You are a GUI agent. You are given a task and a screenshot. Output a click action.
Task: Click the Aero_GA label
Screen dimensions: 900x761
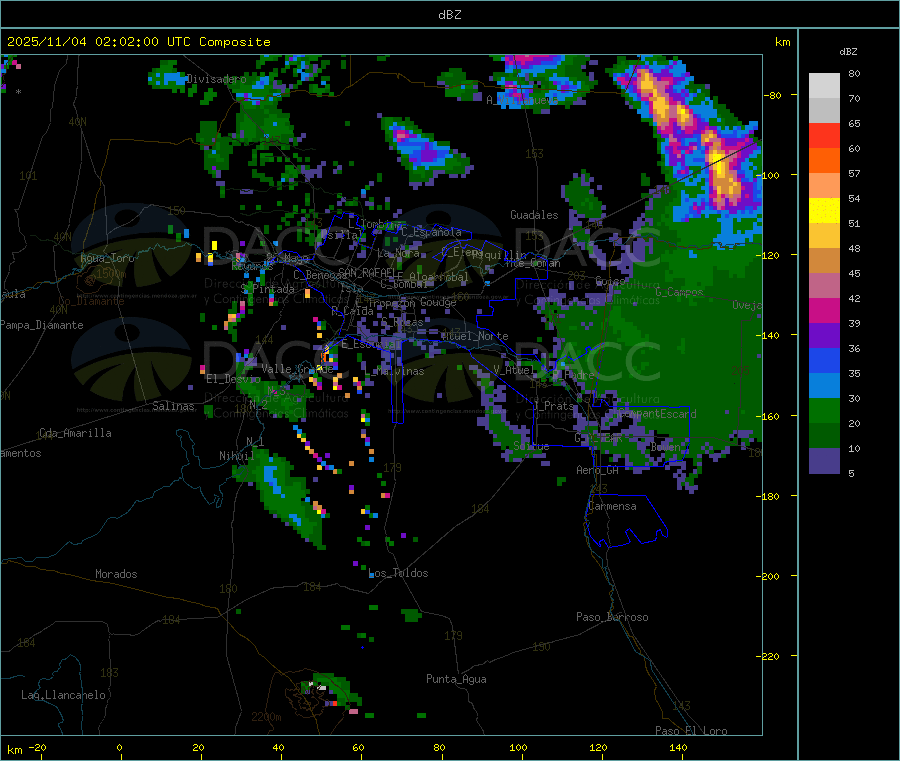point(597,470)
